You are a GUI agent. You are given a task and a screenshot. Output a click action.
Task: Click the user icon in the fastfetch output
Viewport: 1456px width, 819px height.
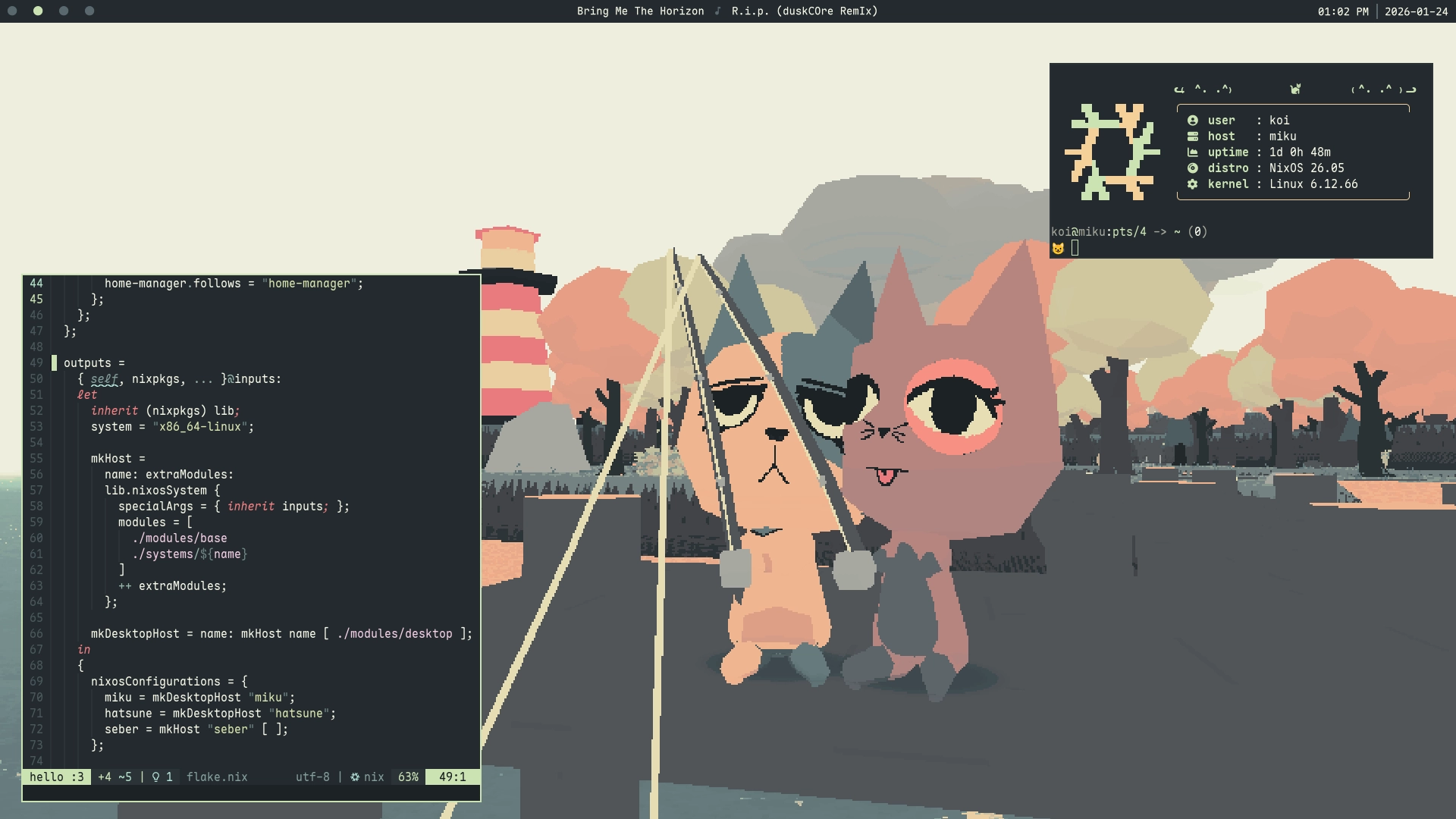[x=1191, y=120]
